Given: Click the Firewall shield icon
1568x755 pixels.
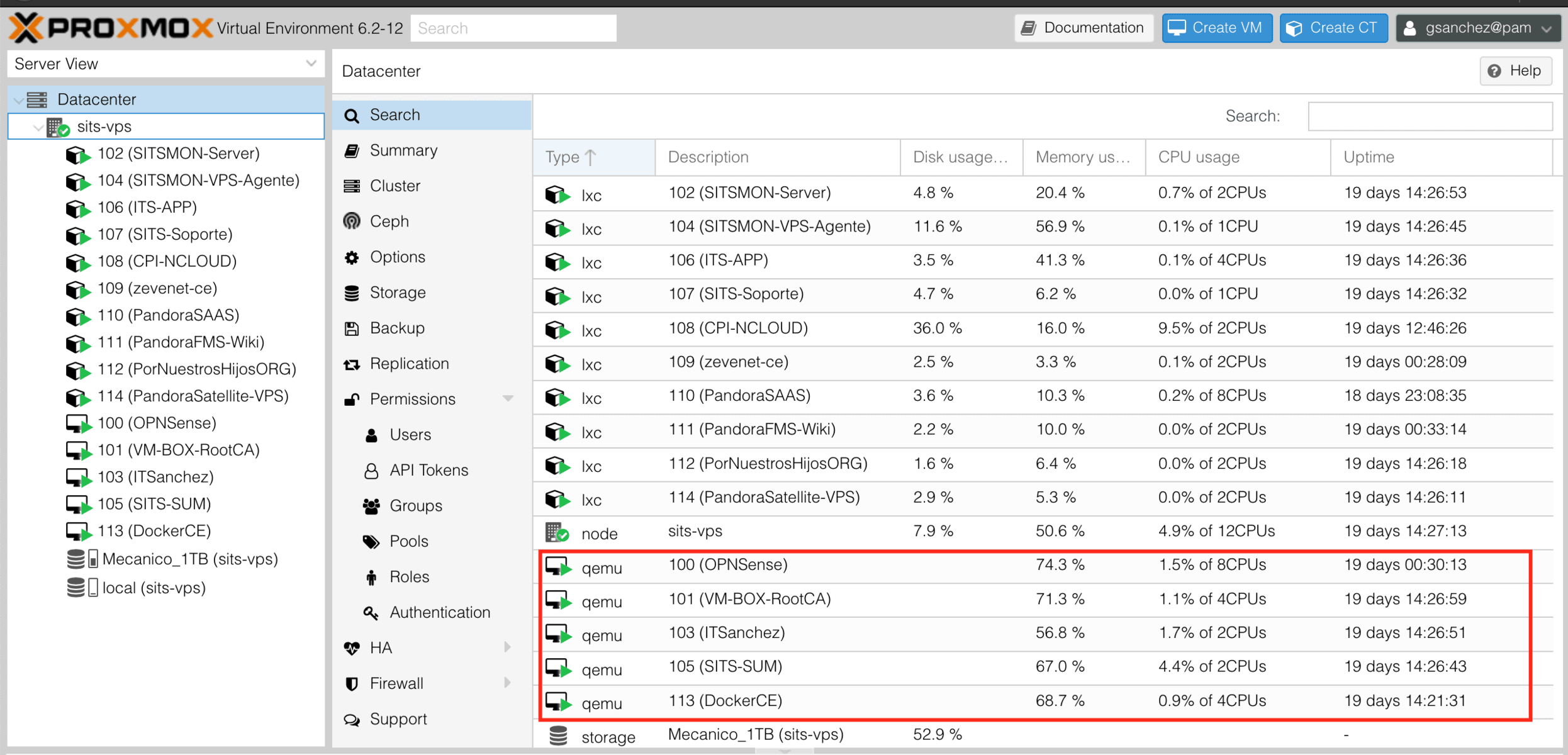Looking at the screenshot, I should pos(352,684).
